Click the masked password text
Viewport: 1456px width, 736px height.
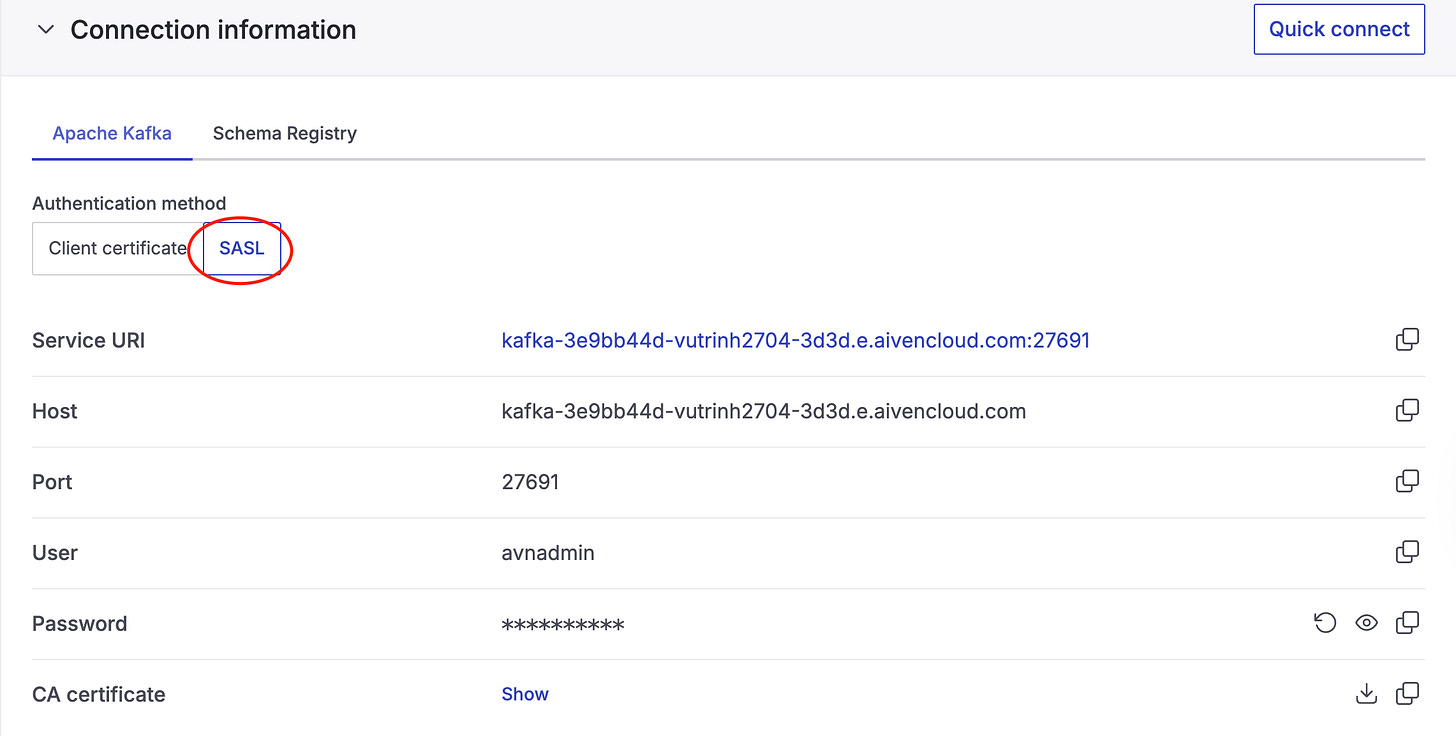(563, 625)
